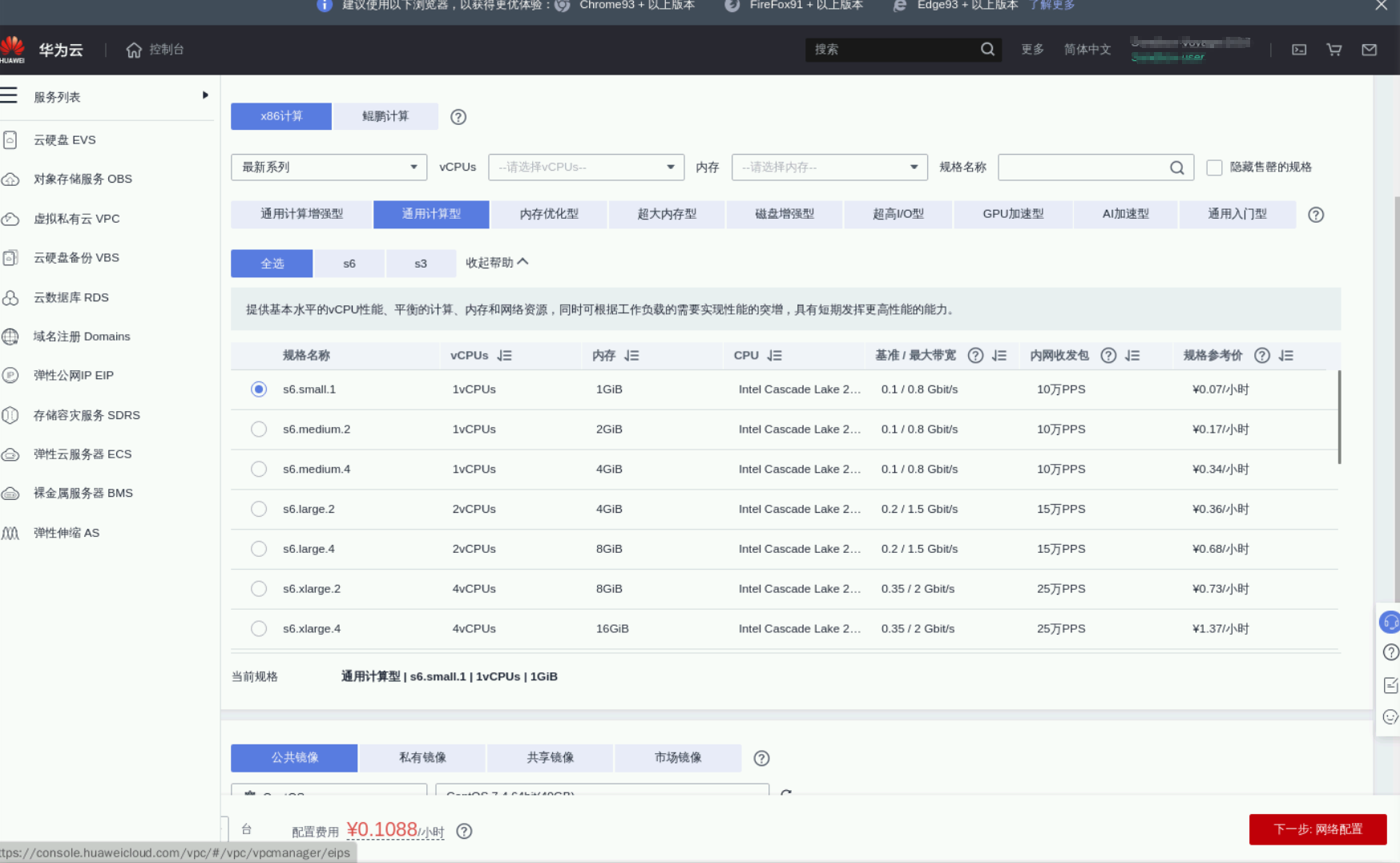Click the AS auto scaling icon
This screenshot has width=1400, height=863.
pos(10,533)
